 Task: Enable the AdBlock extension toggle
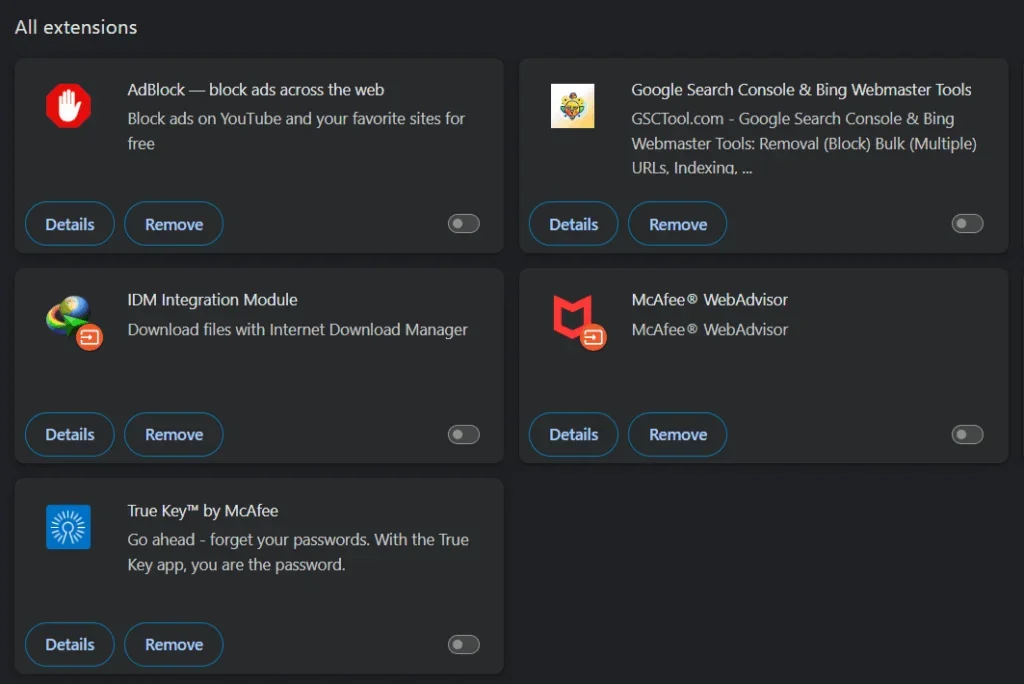point(463,224)
